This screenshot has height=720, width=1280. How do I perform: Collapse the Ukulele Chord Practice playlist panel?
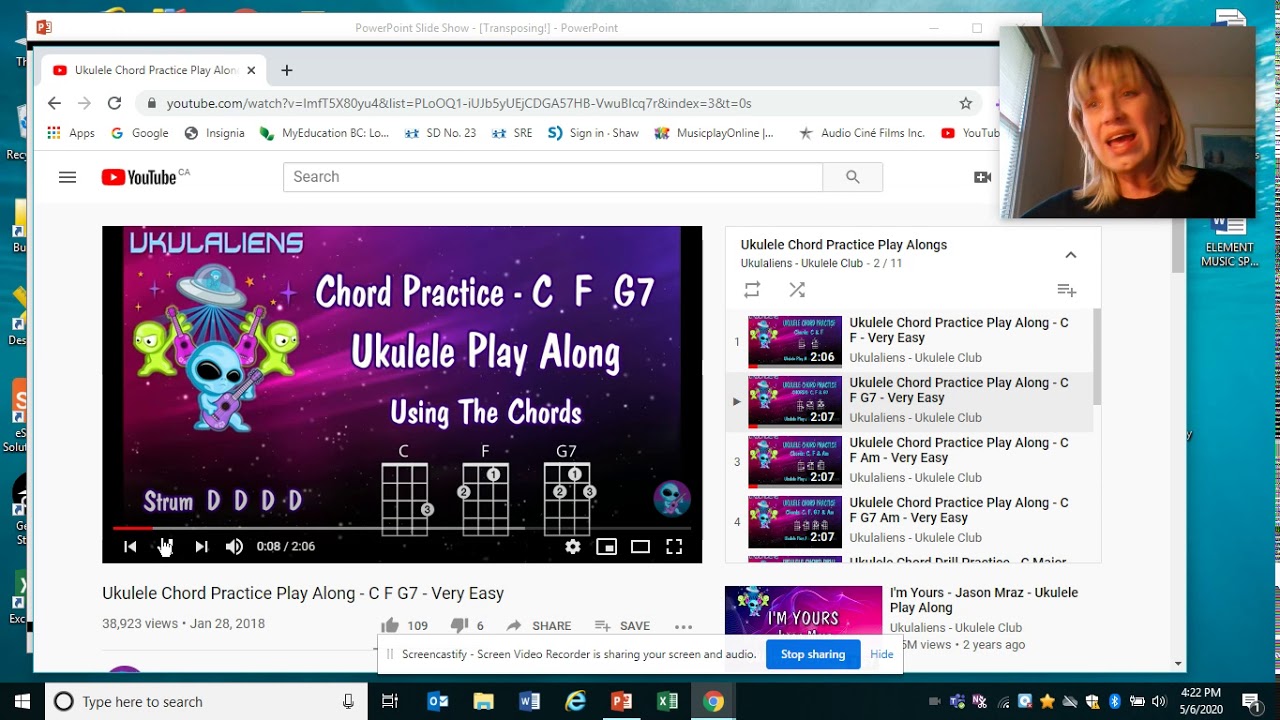[x=1071, y=255]
